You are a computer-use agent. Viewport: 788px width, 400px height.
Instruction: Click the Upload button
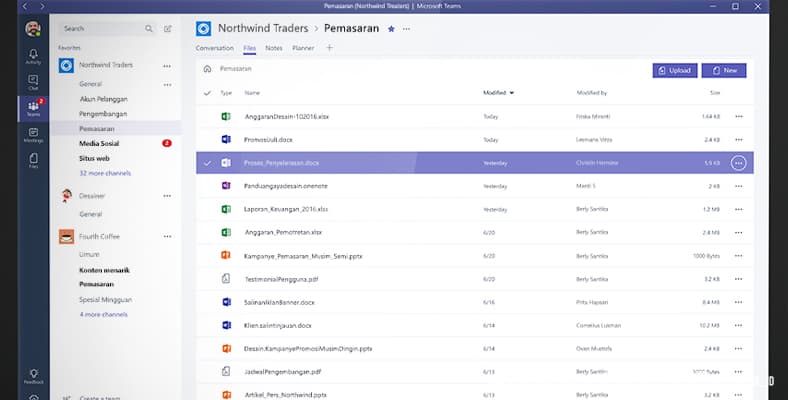pyautogui.click(x=675, y=70)
